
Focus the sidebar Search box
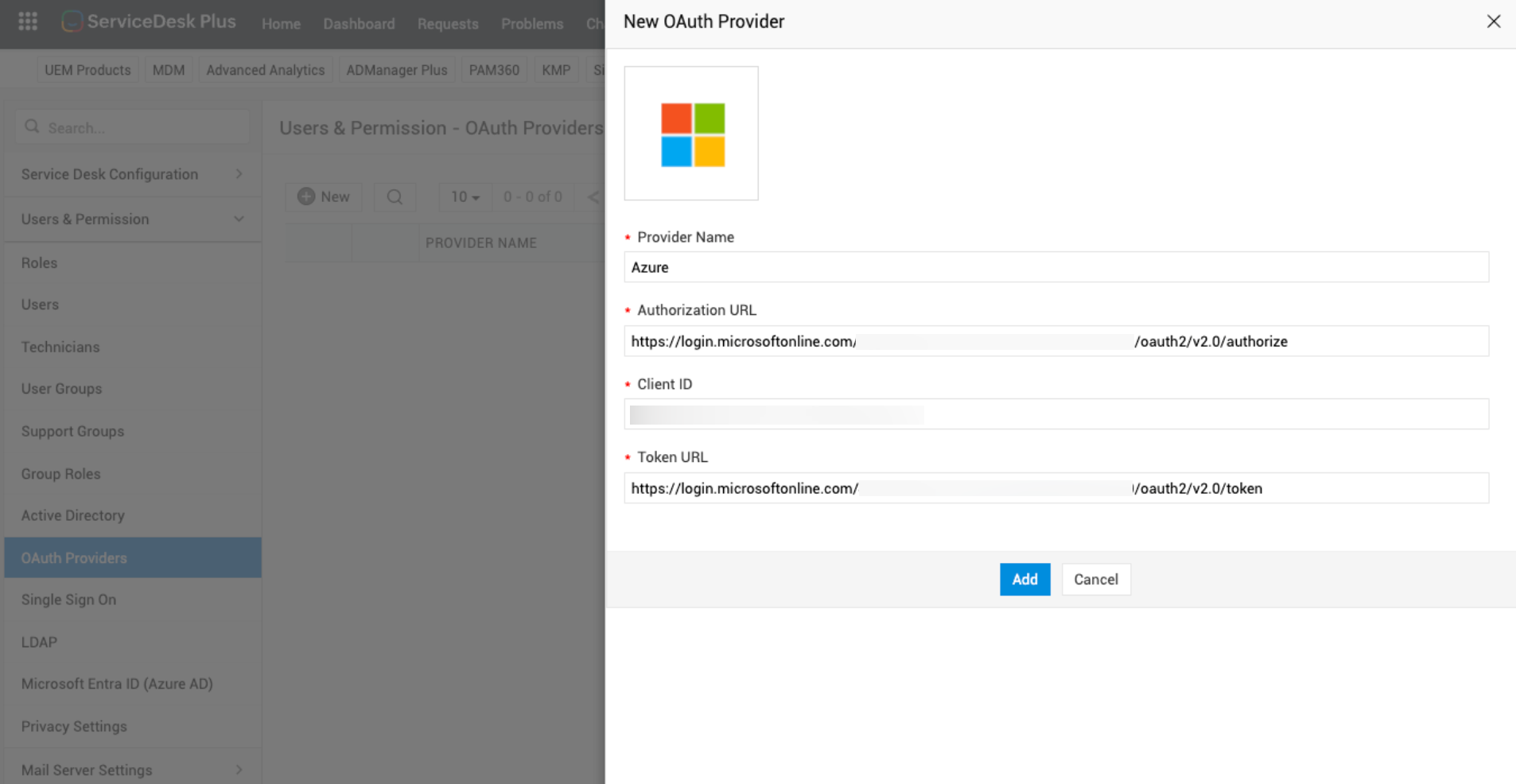(x=133, y=127)
